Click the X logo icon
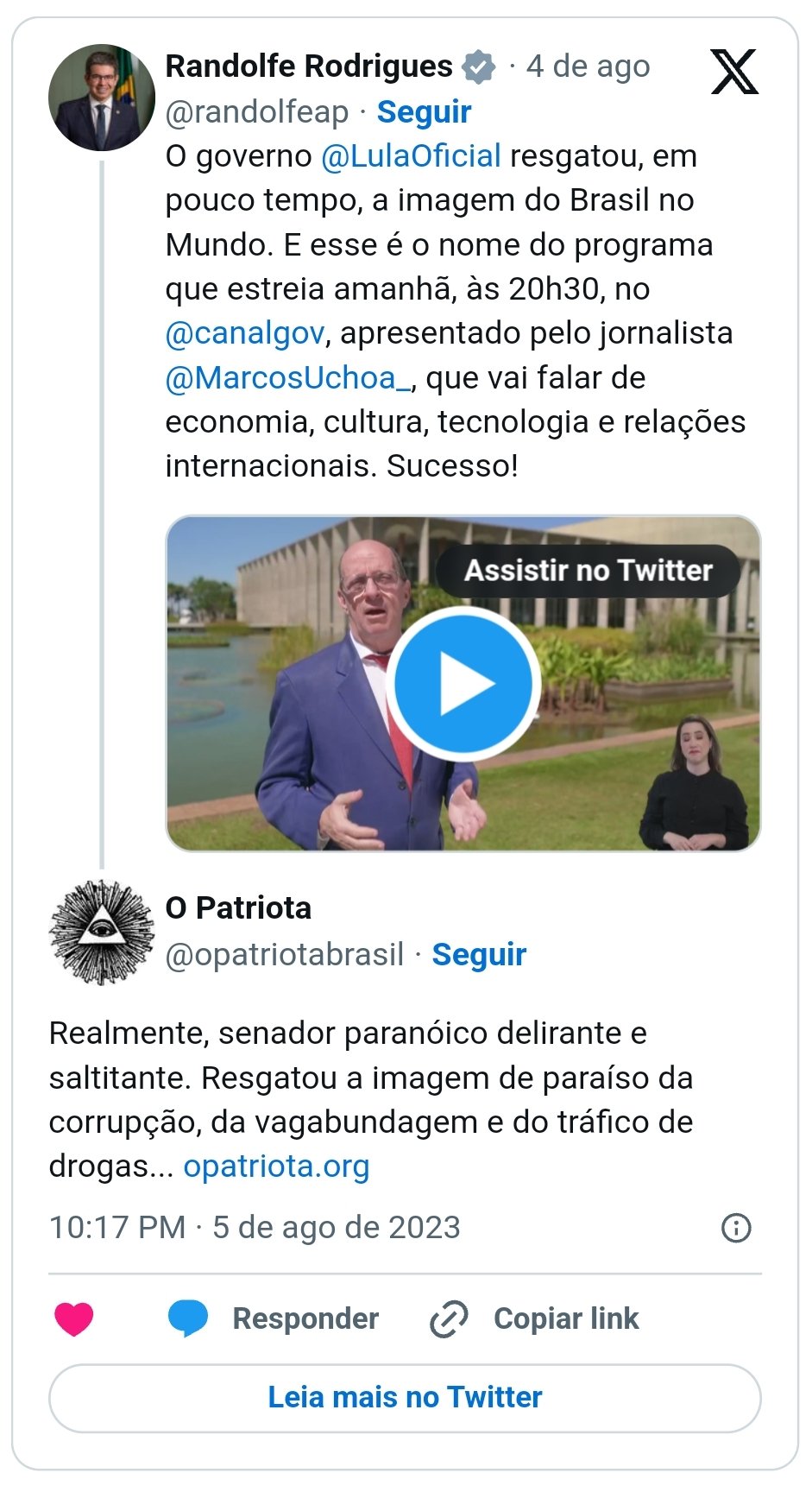812x1492 pixels. tap(733, 72)
